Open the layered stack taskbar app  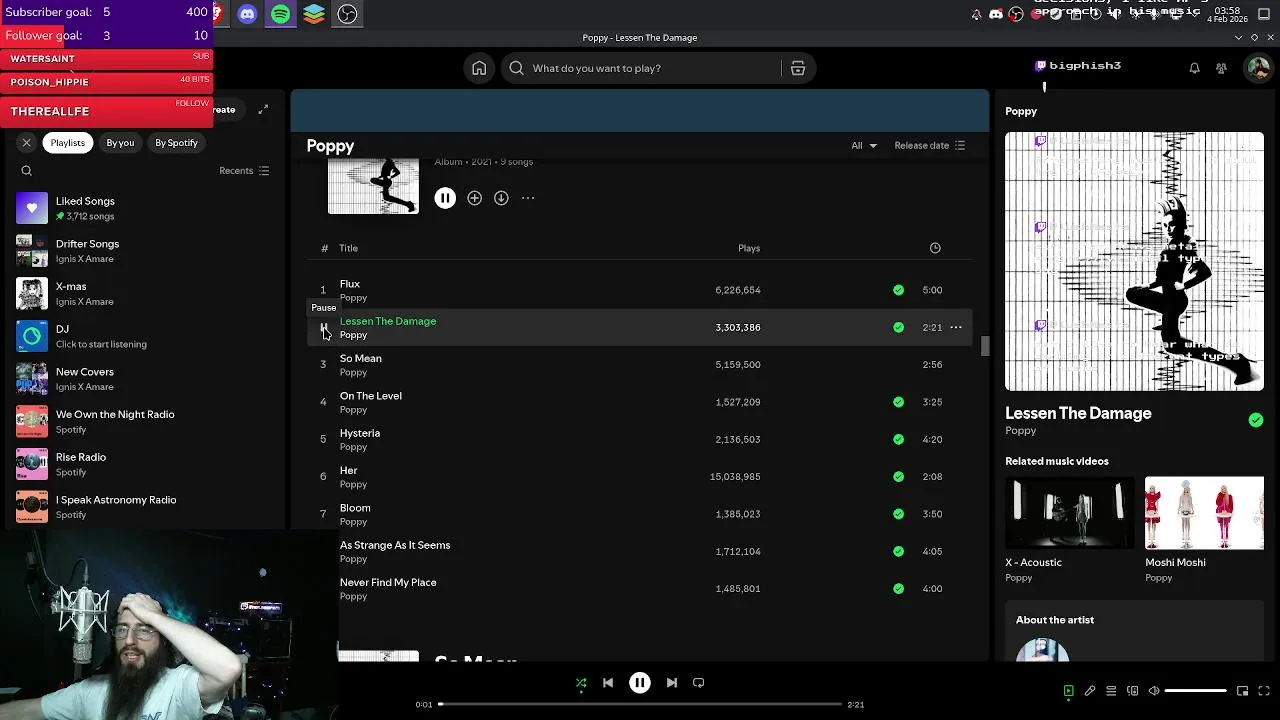point(314,14)
